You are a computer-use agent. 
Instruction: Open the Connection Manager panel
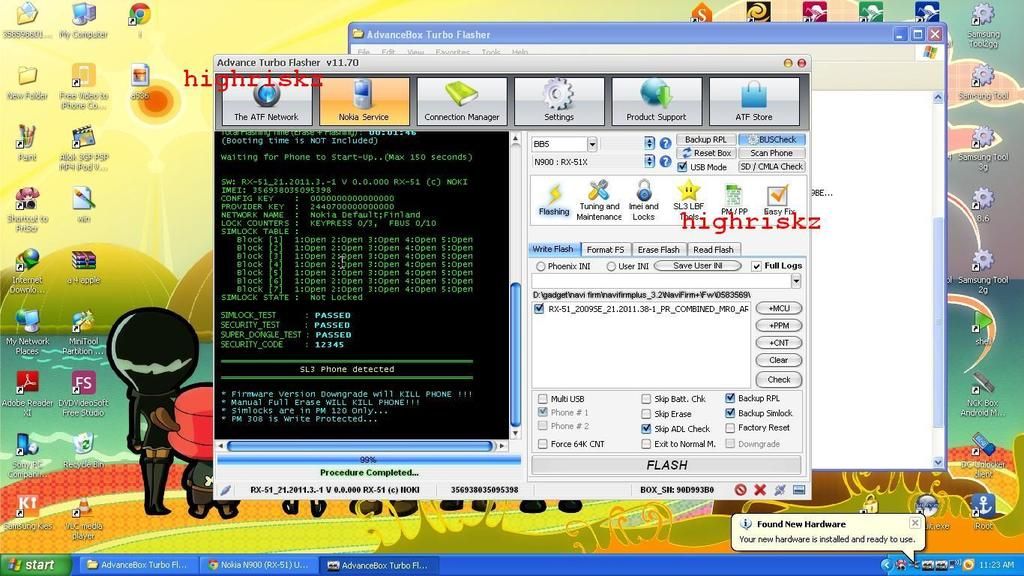[x=461, y=102]
